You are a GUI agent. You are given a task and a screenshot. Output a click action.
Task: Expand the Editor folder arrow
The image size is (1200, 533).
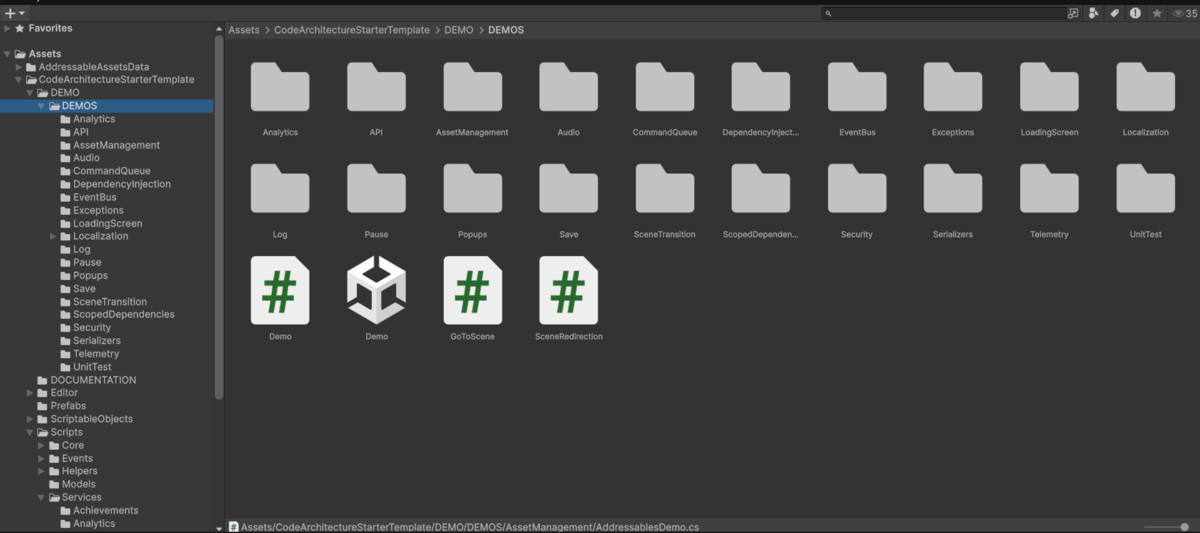click(30, 393)
